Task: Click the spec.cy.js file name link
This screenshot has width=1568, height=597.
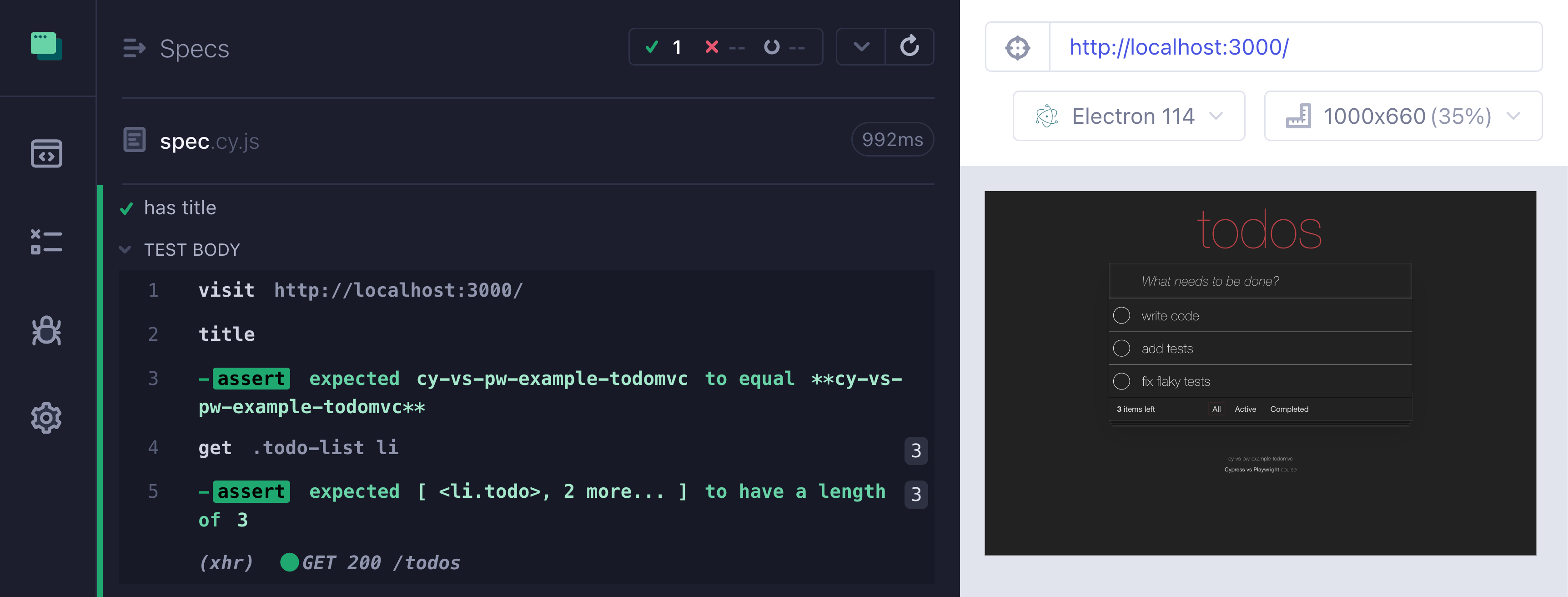Action: 209,142
